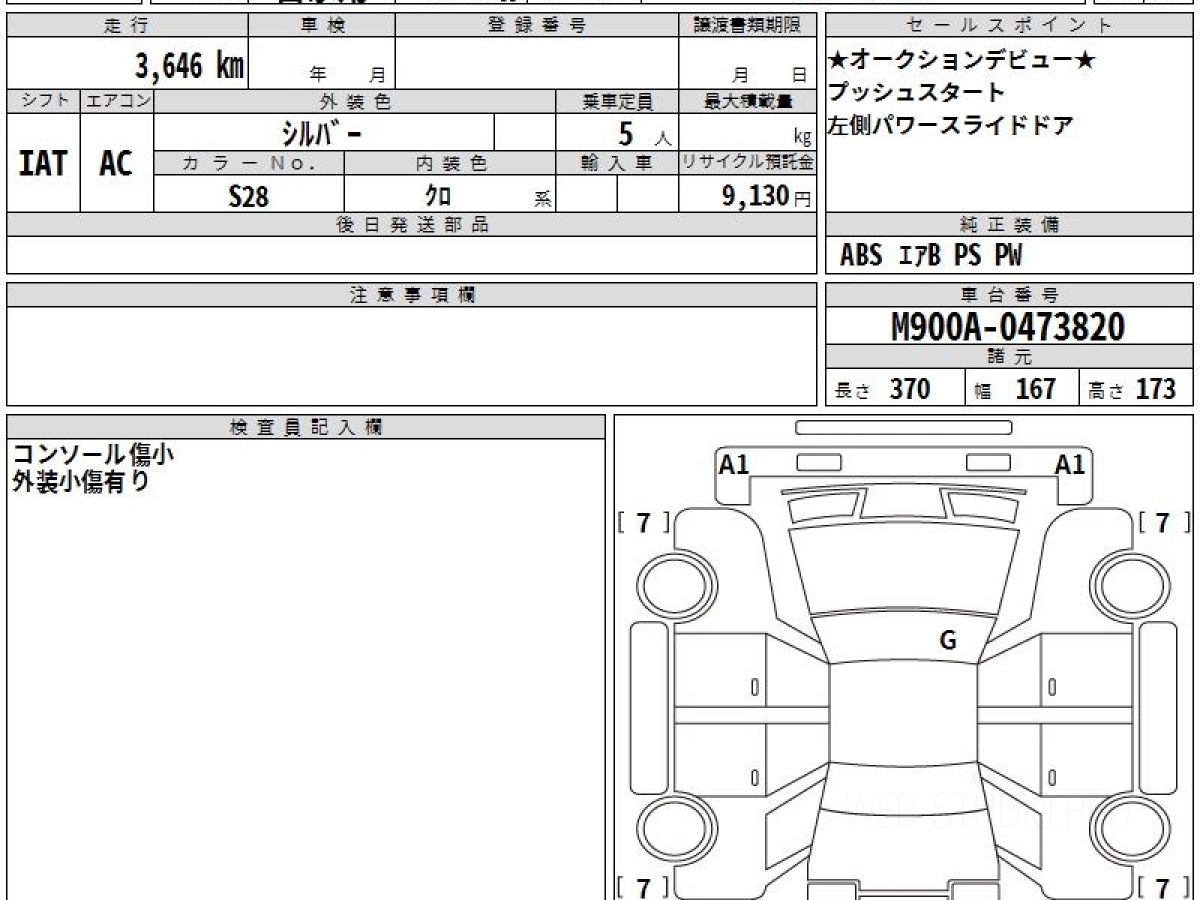Screen dimensions: 1200x900
Task: Click the G mark on the windshield diagram
Action: tap(948, 641)
